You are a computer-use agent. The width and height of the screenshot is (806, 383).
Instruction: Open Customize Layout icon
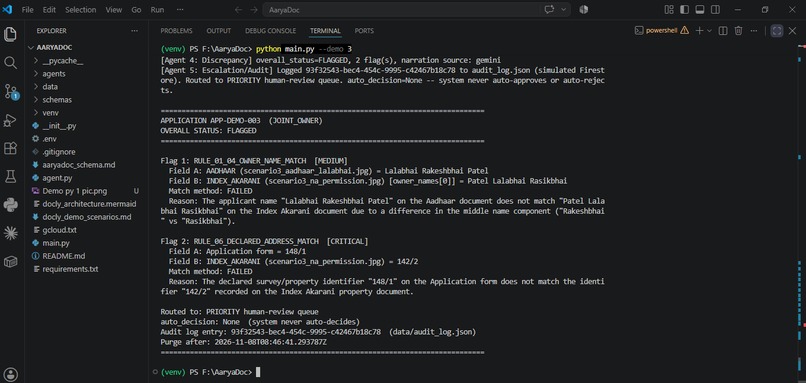click(669, 10)
